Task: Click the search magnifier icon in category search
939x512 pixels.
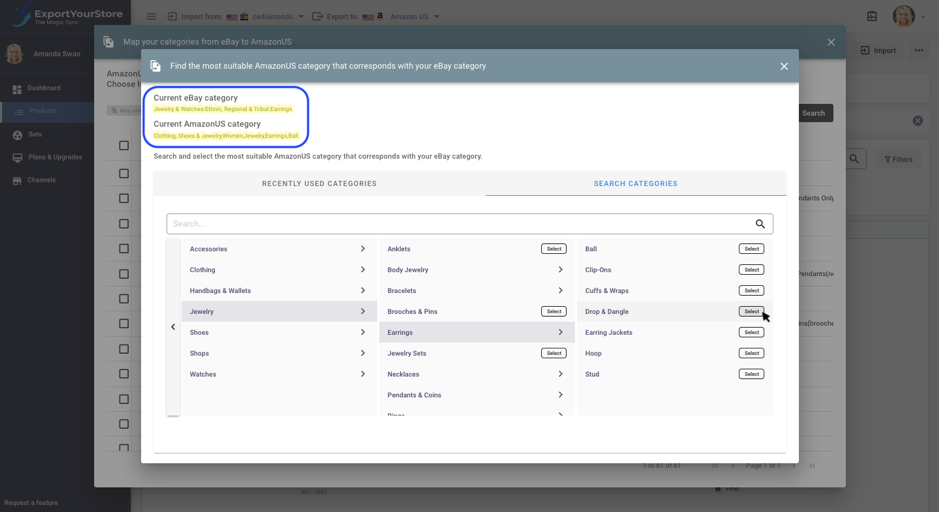Action: [x=760, y=224]
